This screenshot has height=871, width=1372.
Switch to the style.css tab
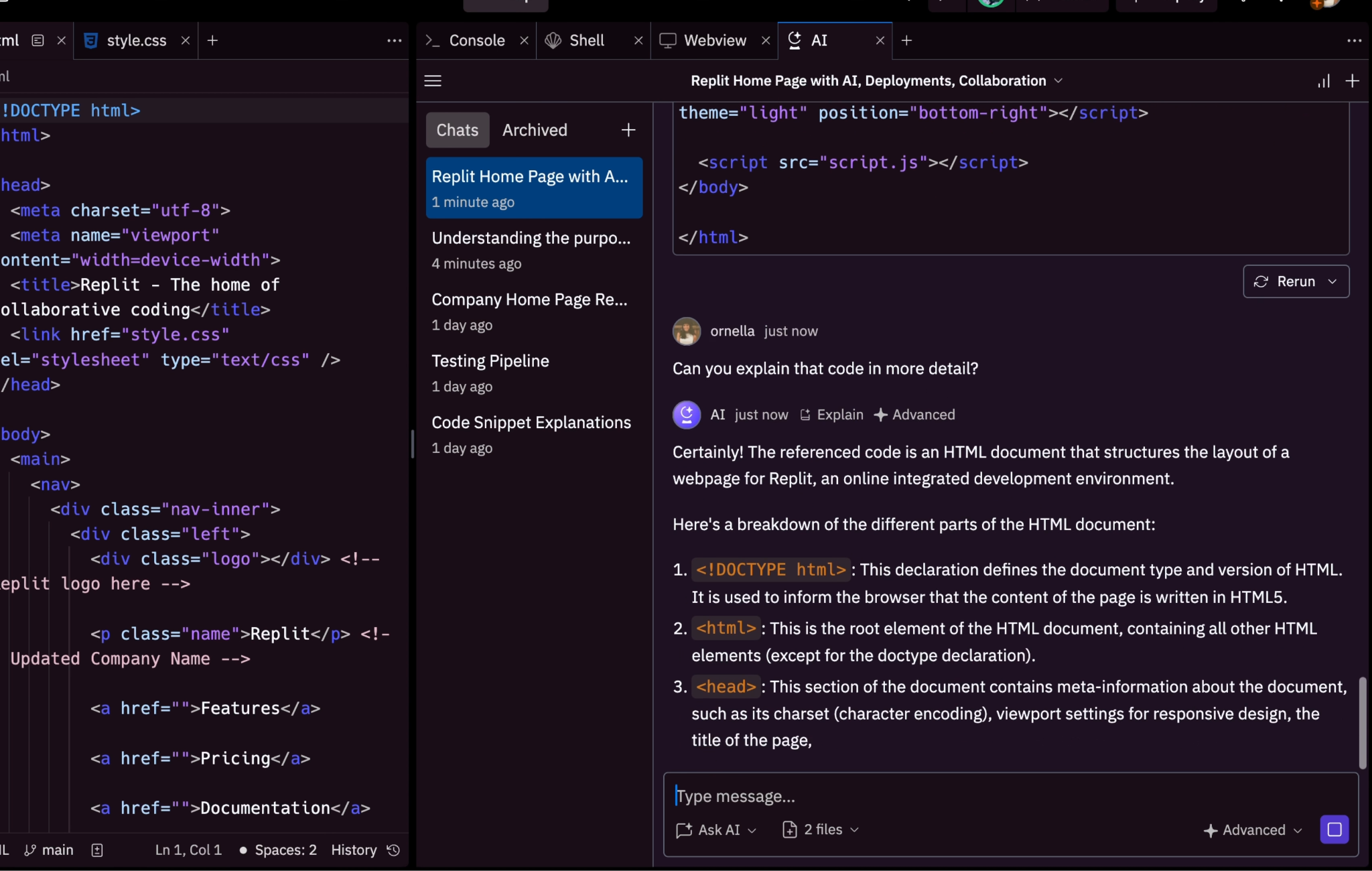[136, 40]
